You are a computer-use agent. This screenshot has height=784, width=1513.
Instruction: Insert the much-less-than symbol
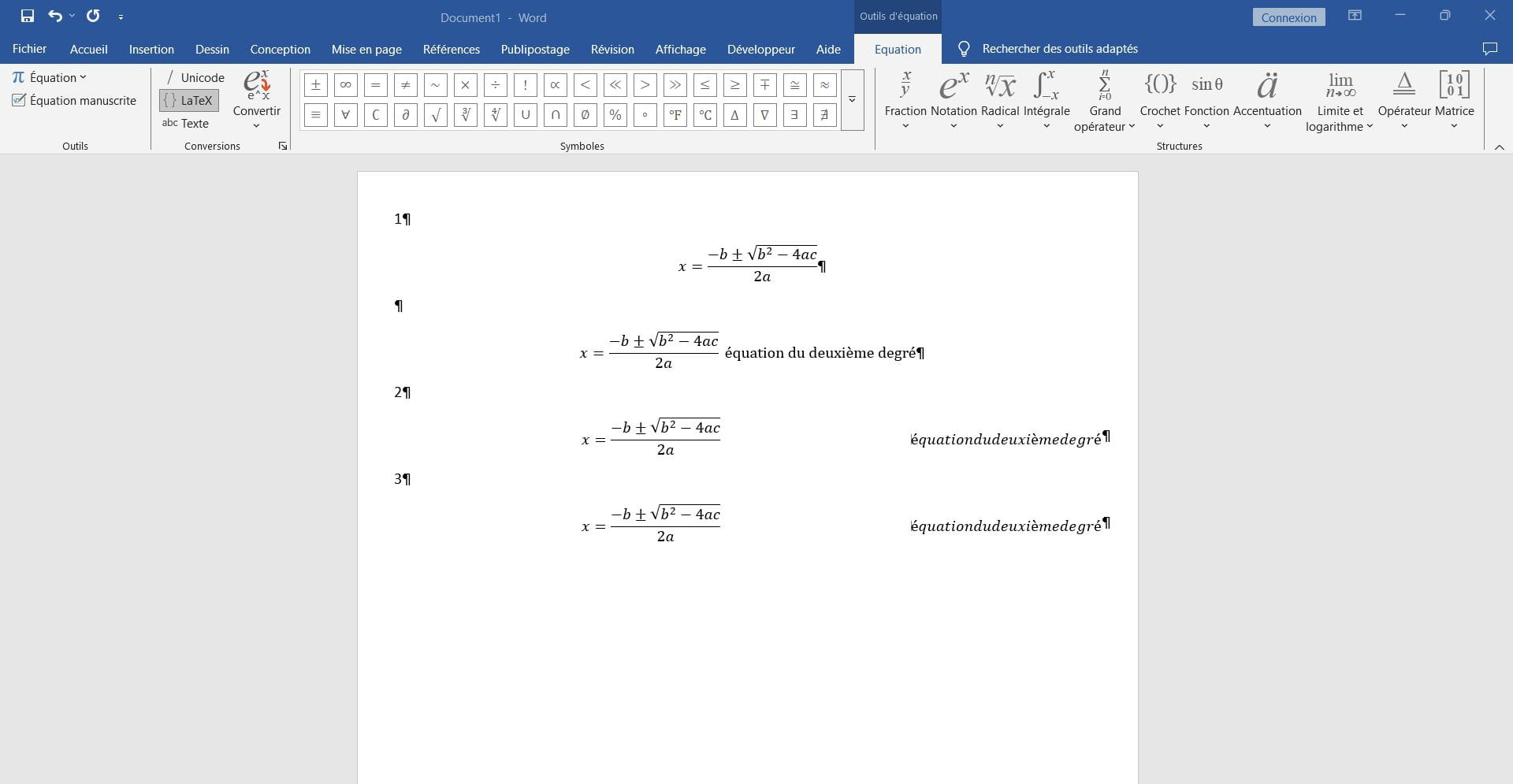[x=615, y=85]
